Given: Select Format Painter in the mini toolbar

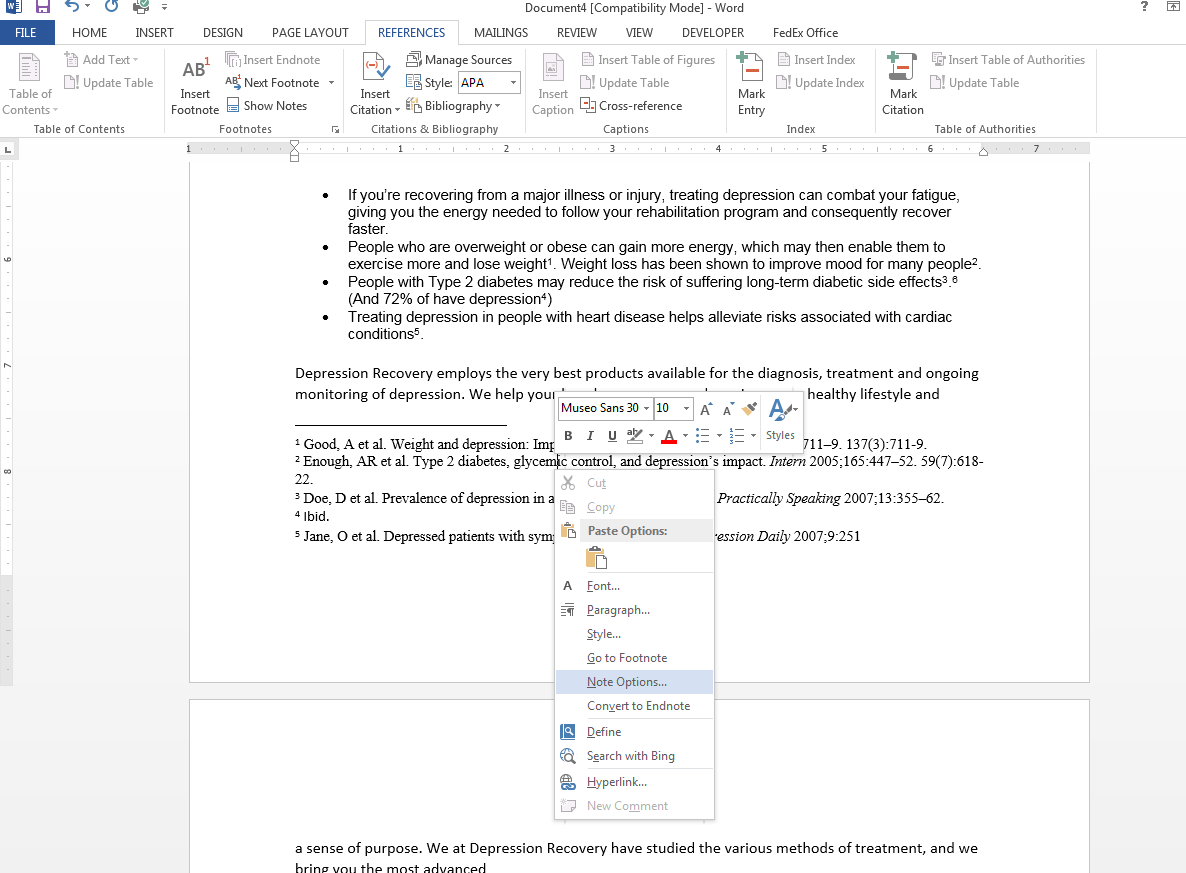Looking at the screenshot, I should click(x=749, y=408).
